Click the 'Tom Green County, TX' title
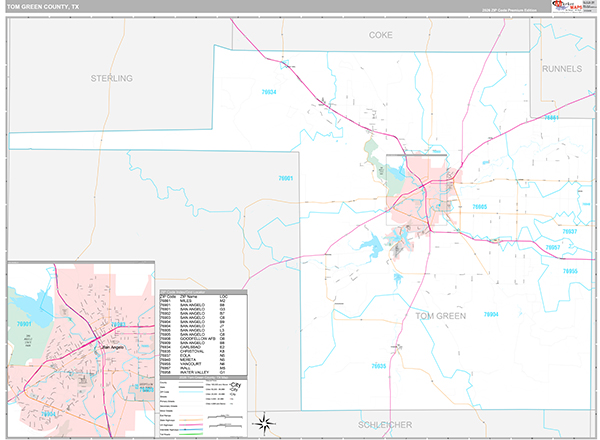 [x=42, y=7]
